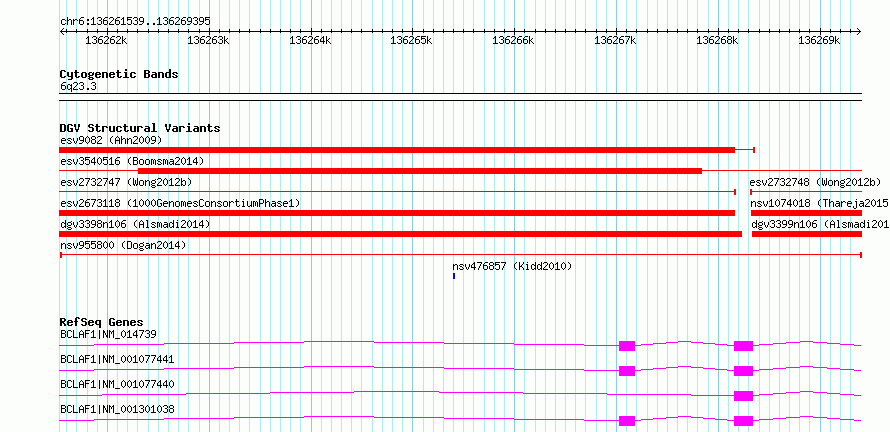Select transcript label BCLAF1|NM_014739
This screenshot has height=432, width=890.
[108, 334]
